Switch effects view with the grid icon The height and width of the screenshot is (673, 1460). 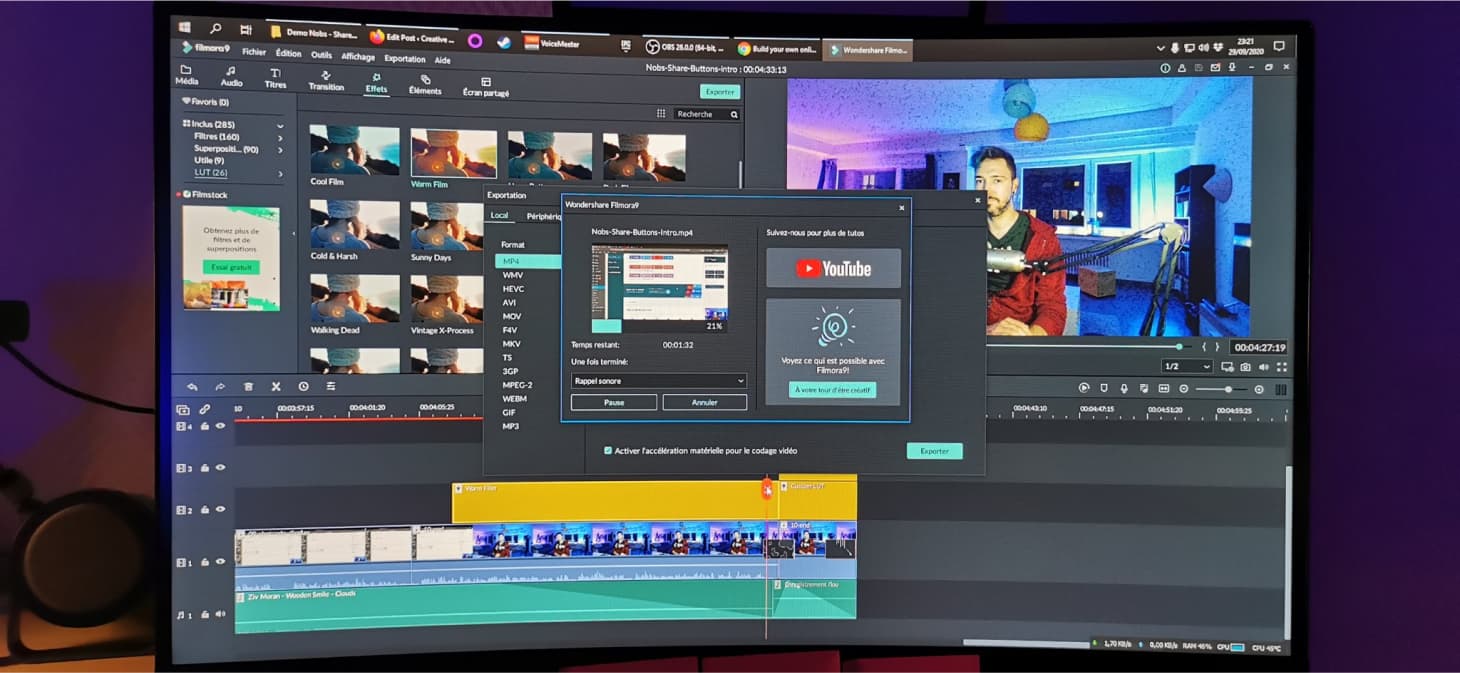[x=661, y=114]
